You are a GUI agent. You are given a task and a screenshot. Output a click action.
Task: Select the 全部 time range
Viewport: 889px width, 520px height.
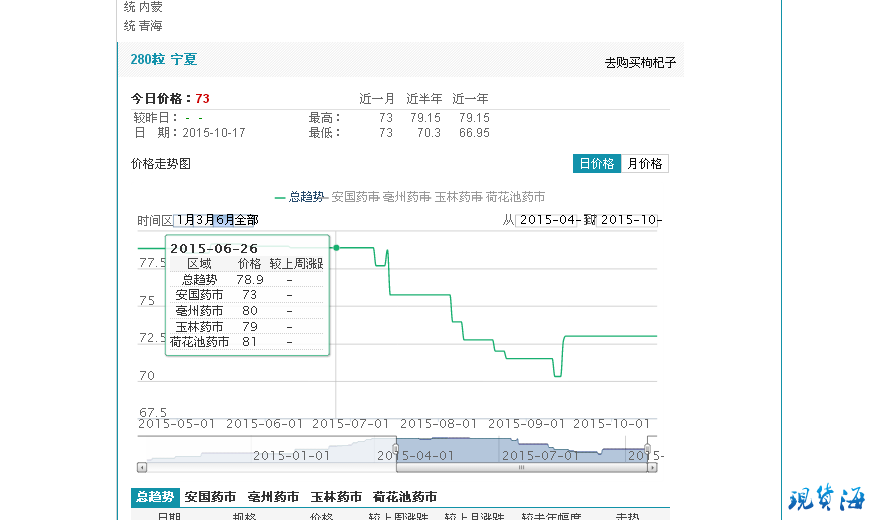(x=246, y=220)
